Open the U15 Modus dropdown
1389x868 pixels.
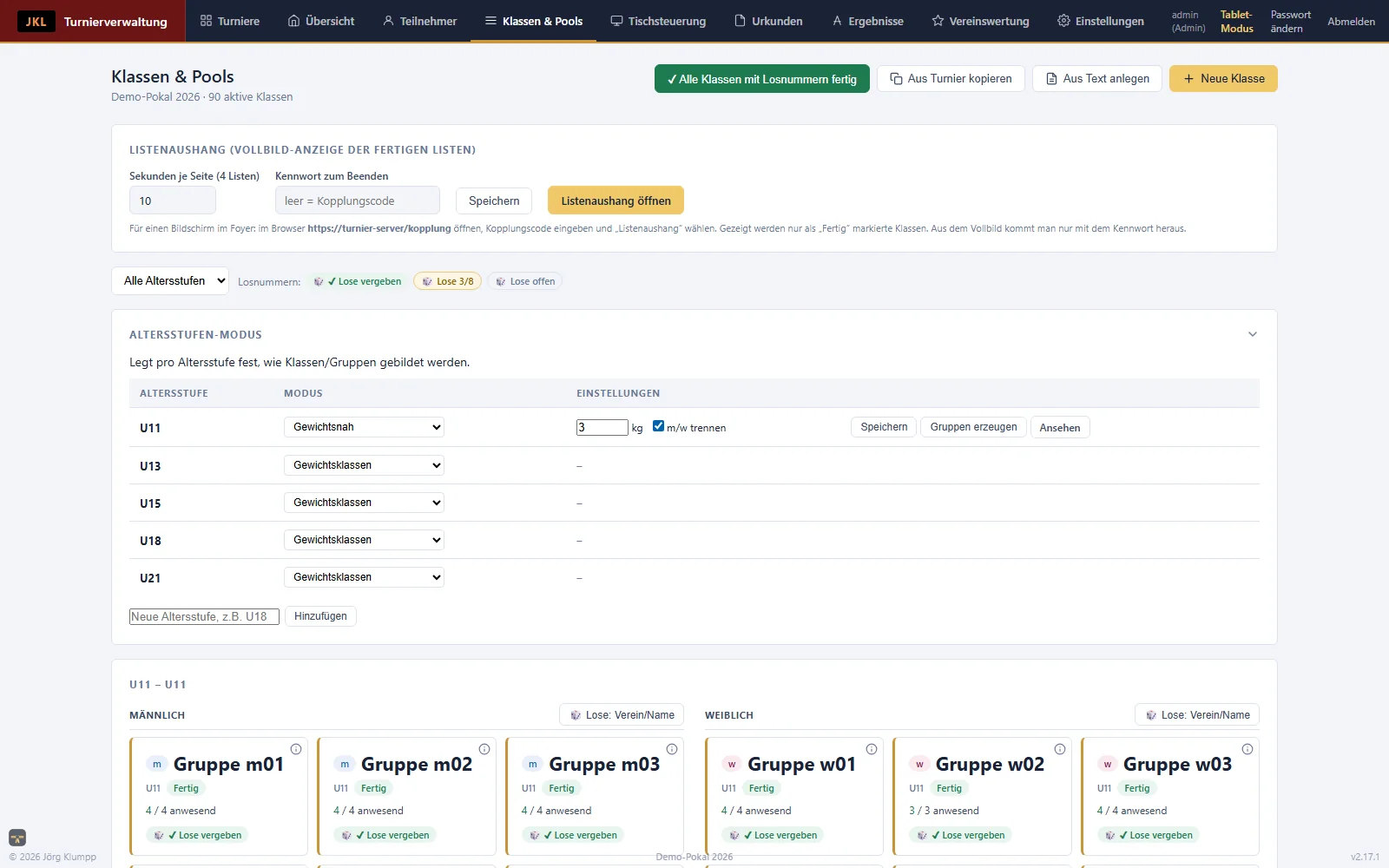(364, 503)
